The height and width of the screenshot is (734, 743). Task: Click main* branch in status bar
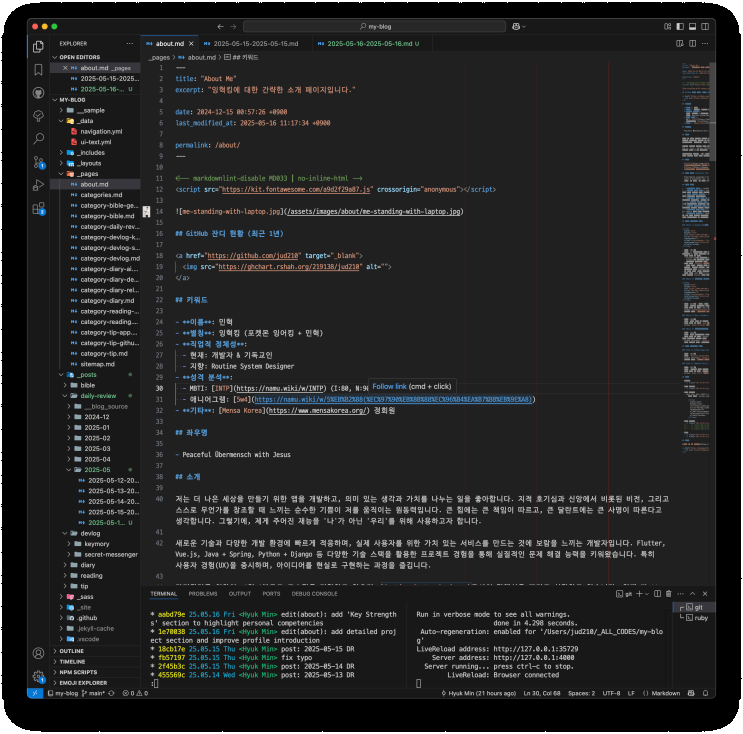93,693
